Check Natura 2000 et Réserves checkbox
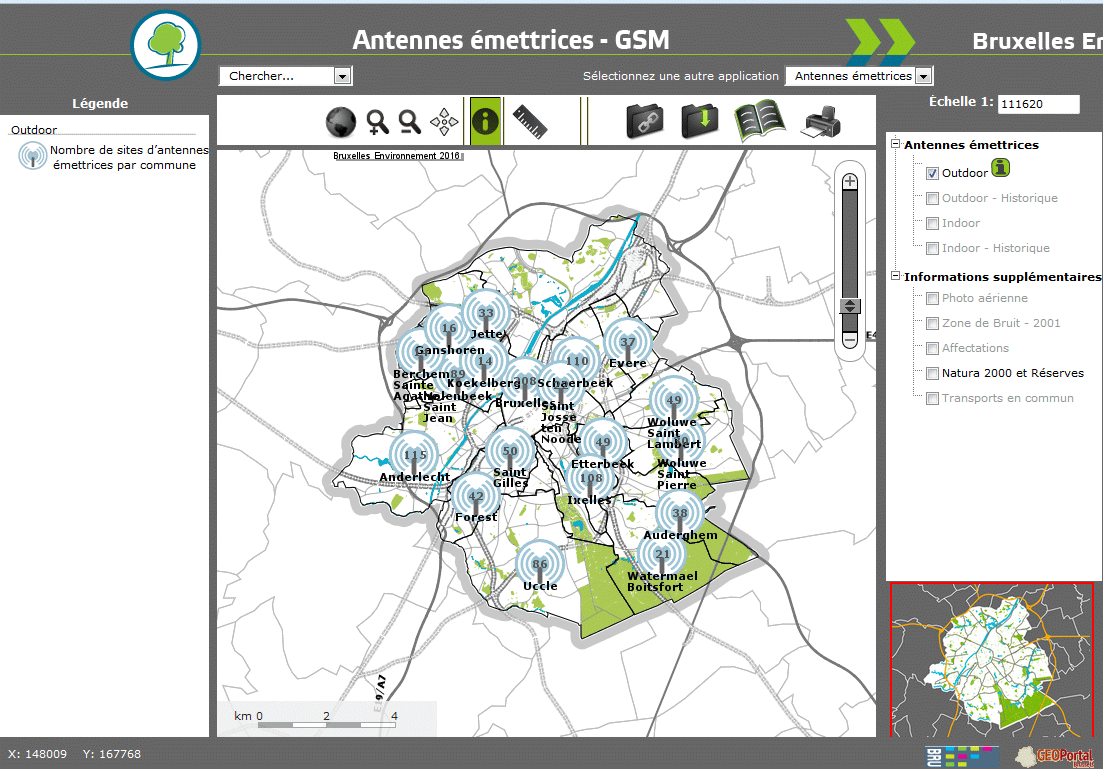The height and width of the screenshot is (769, 1103). pyautogui.click(x=932, y=374)
